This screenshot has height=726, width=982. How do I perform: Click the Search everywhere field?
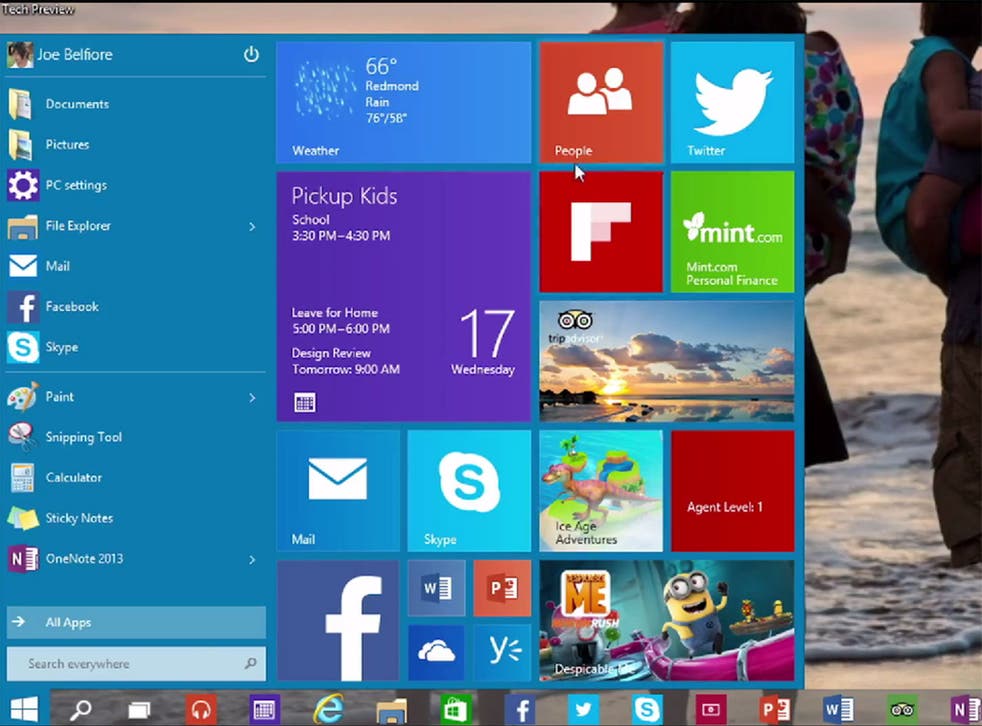tap(136, 664)
